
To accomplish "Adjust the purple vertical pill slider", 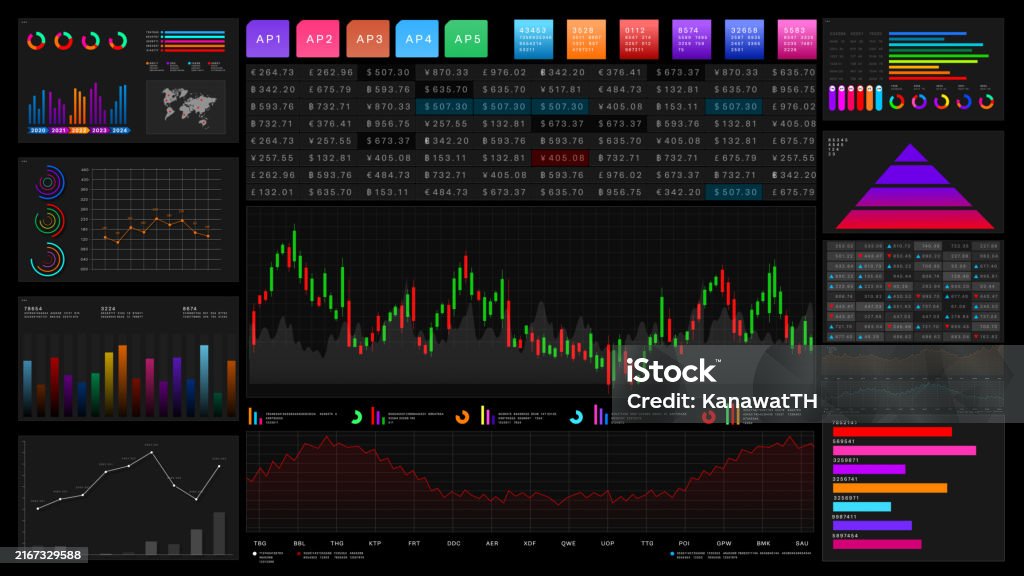I will [832, 98].
